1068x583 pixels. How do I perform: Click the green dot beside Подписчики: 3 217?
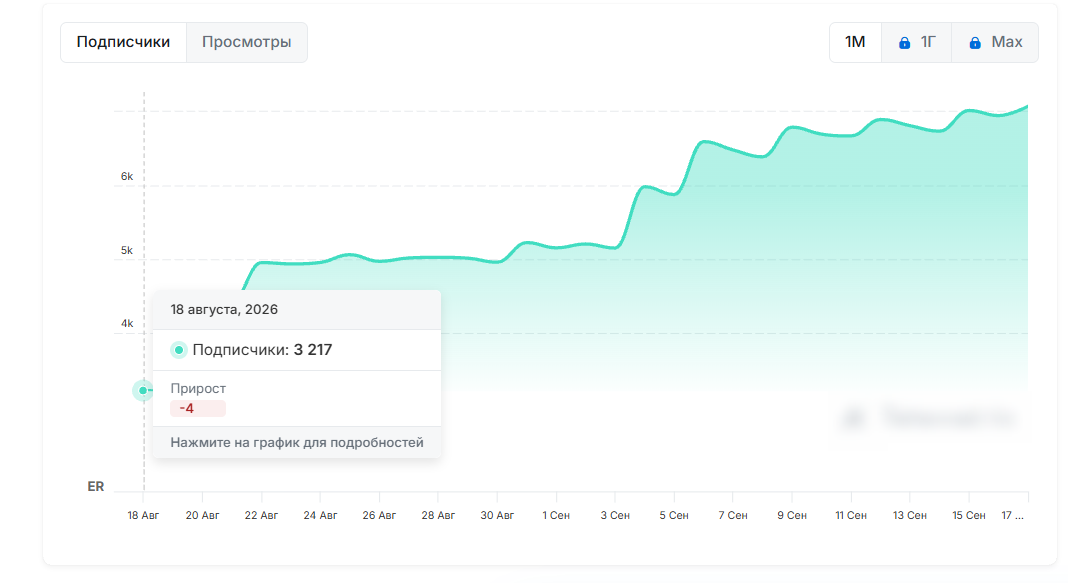click(x=178, y=350)
